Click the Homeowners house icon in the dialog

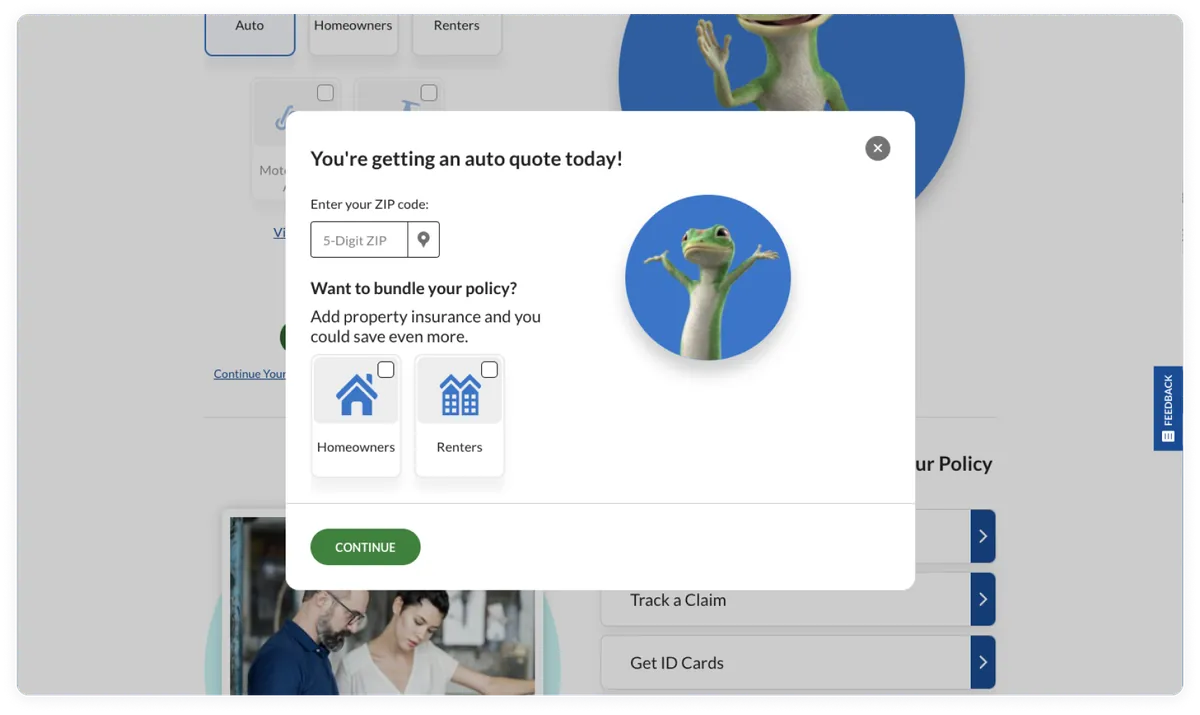(356, 394)
